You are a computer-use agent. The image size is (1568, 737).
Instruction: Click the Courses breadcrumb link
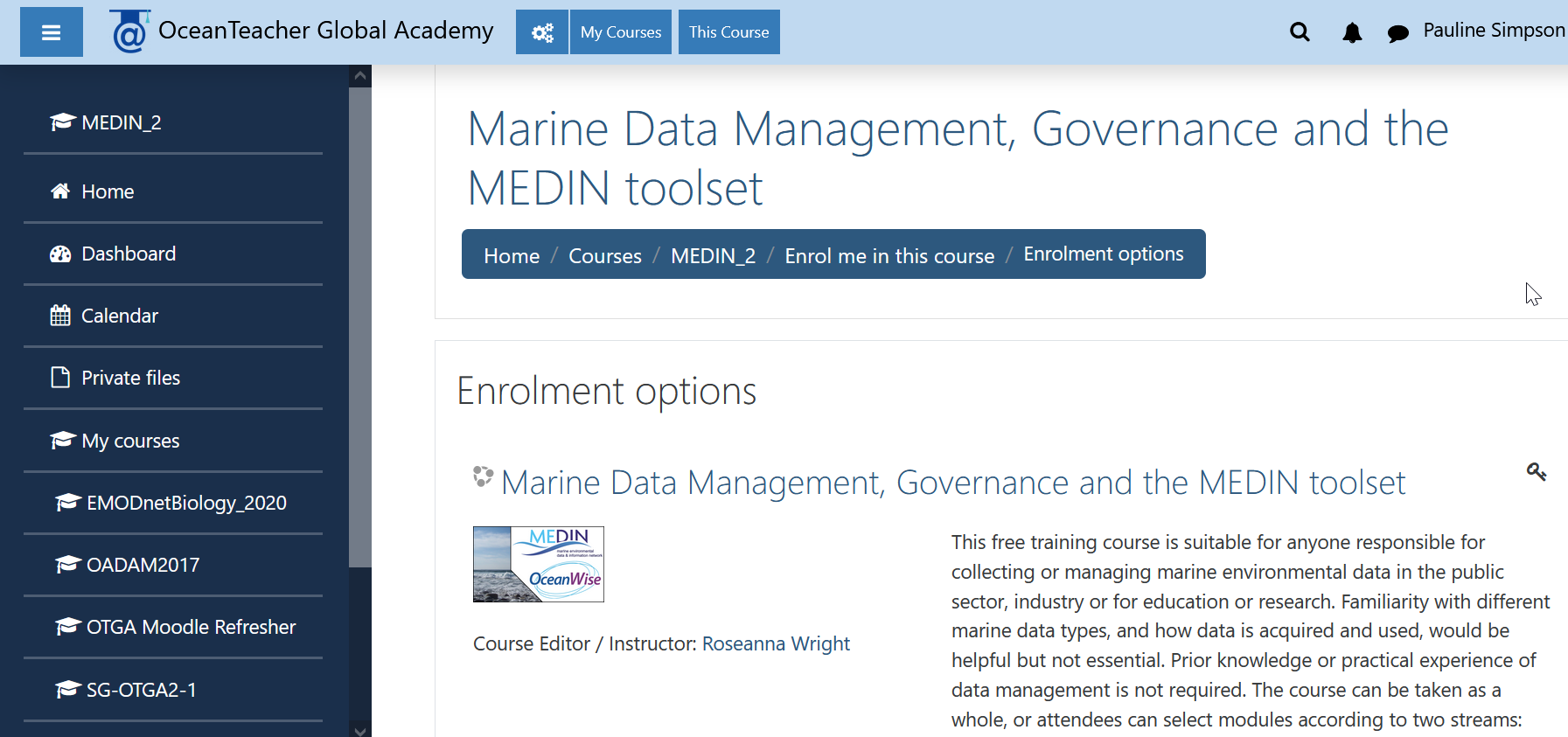click(604, 256)
